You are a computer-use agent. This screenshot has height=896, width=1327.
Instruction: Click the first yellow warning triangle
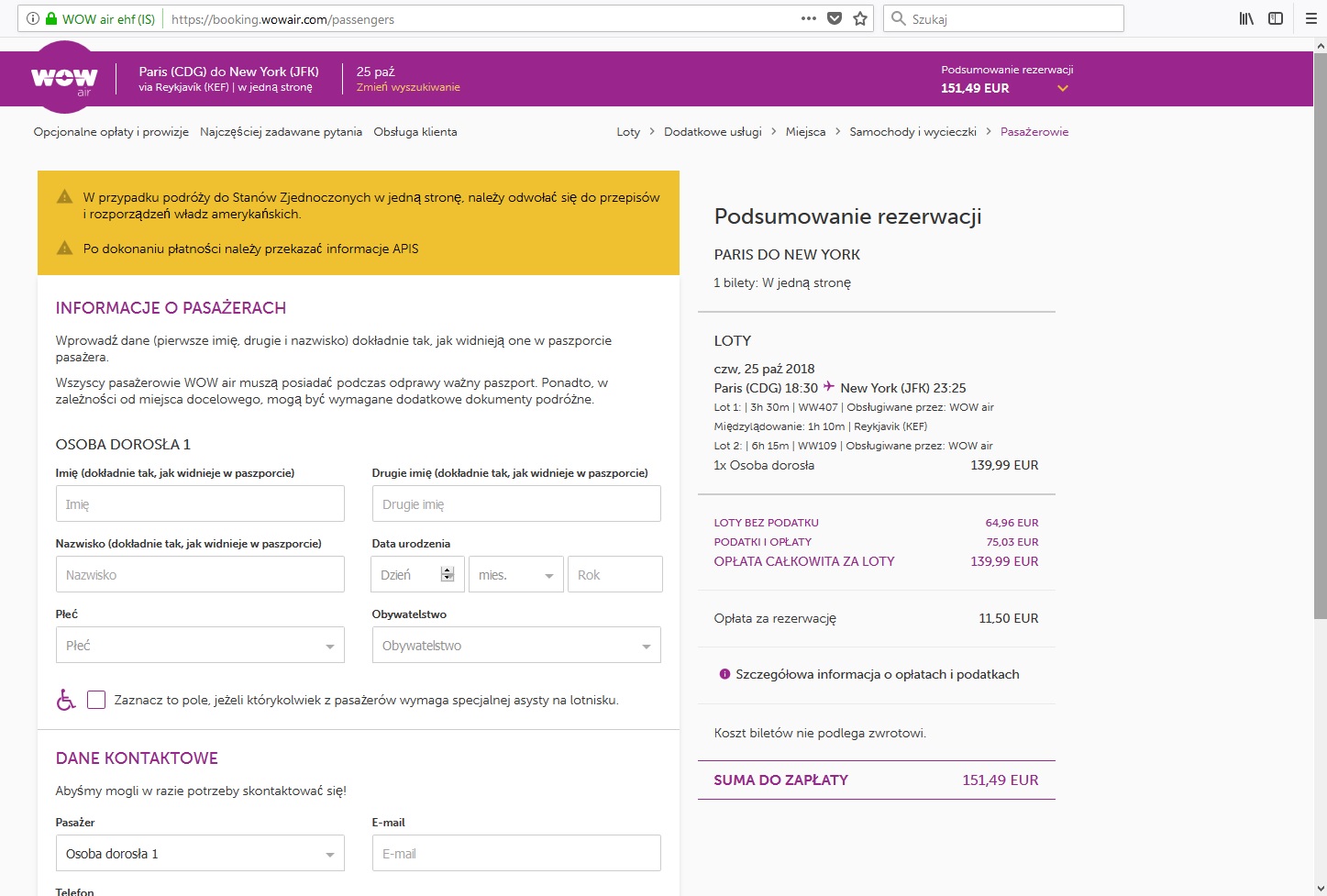(64, 196)
